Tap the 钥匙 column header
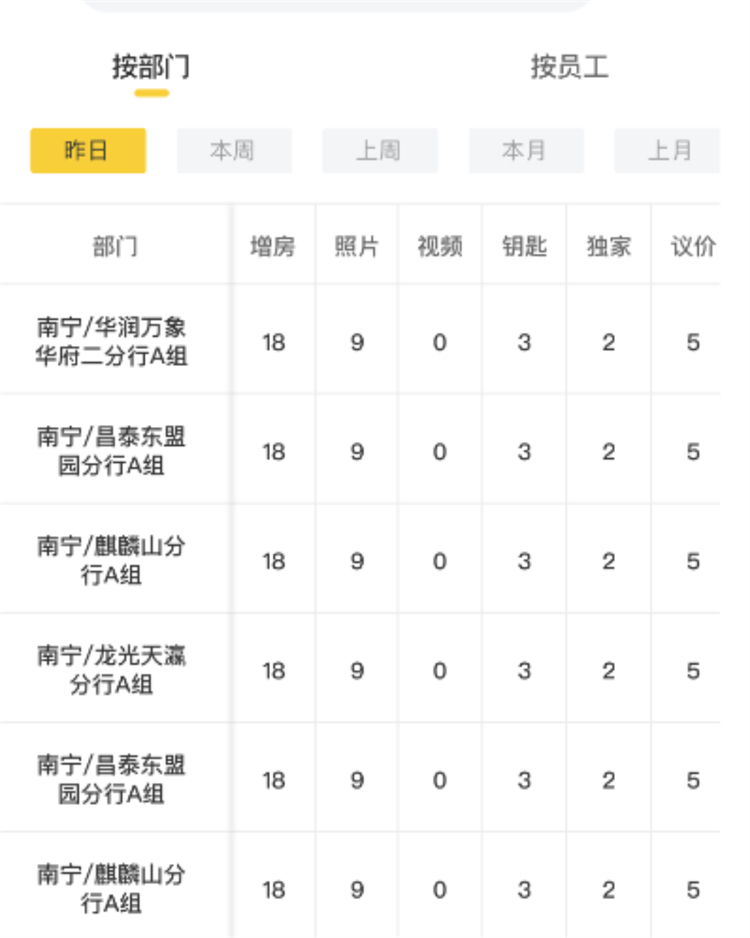This screenshot has width=750, height=938. click(x=524, y=246)
